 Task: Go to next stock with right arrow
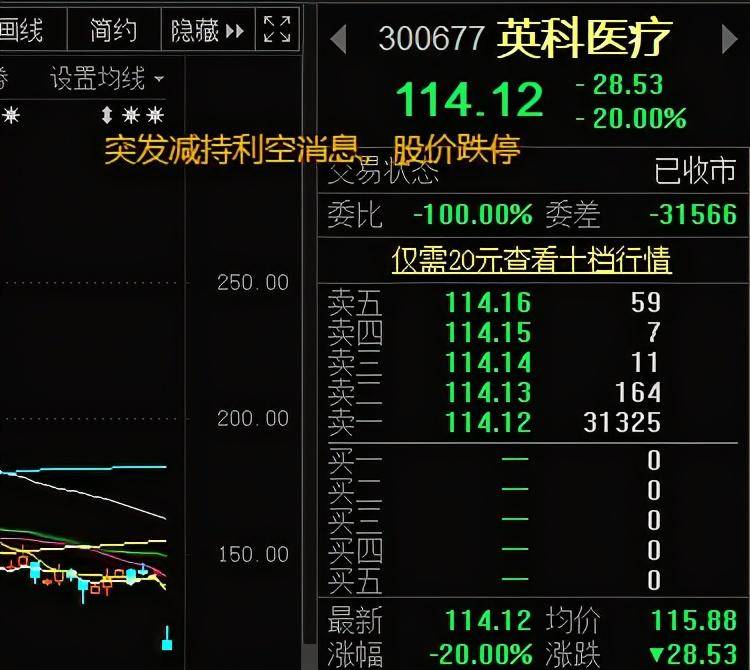click(x=729, y=39)
